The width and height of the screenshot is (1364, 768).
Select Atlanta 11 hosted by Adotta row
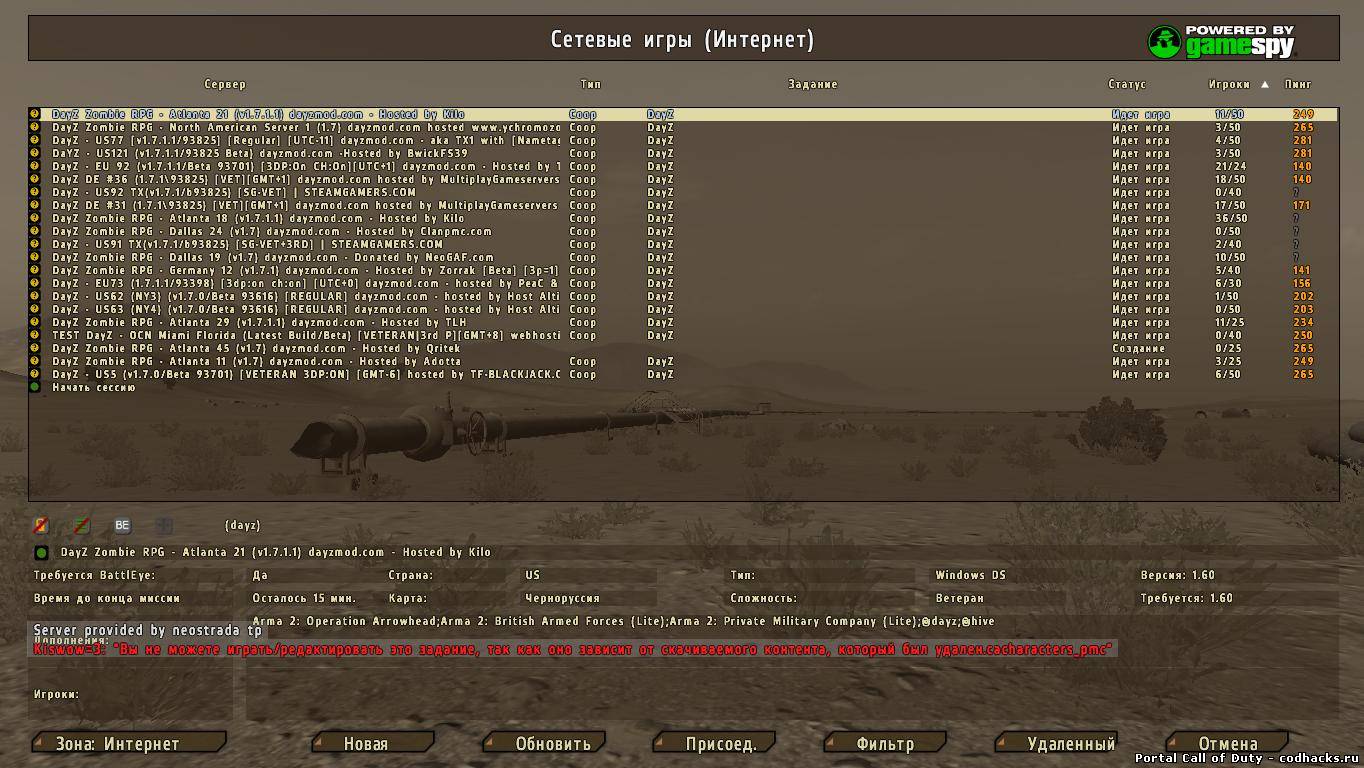tap(683, 362)
